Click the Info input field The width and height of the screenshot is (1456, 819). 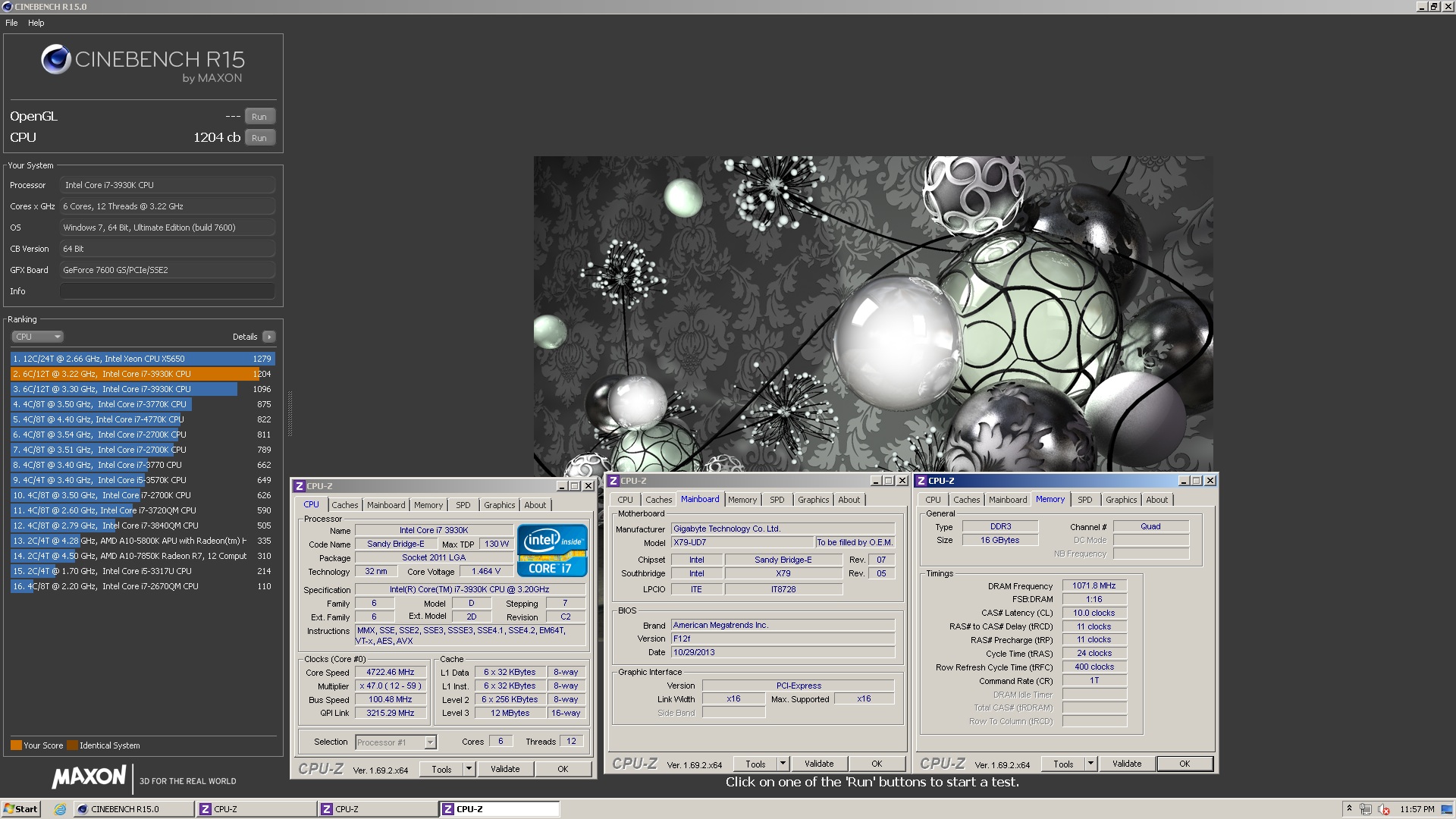168,291
